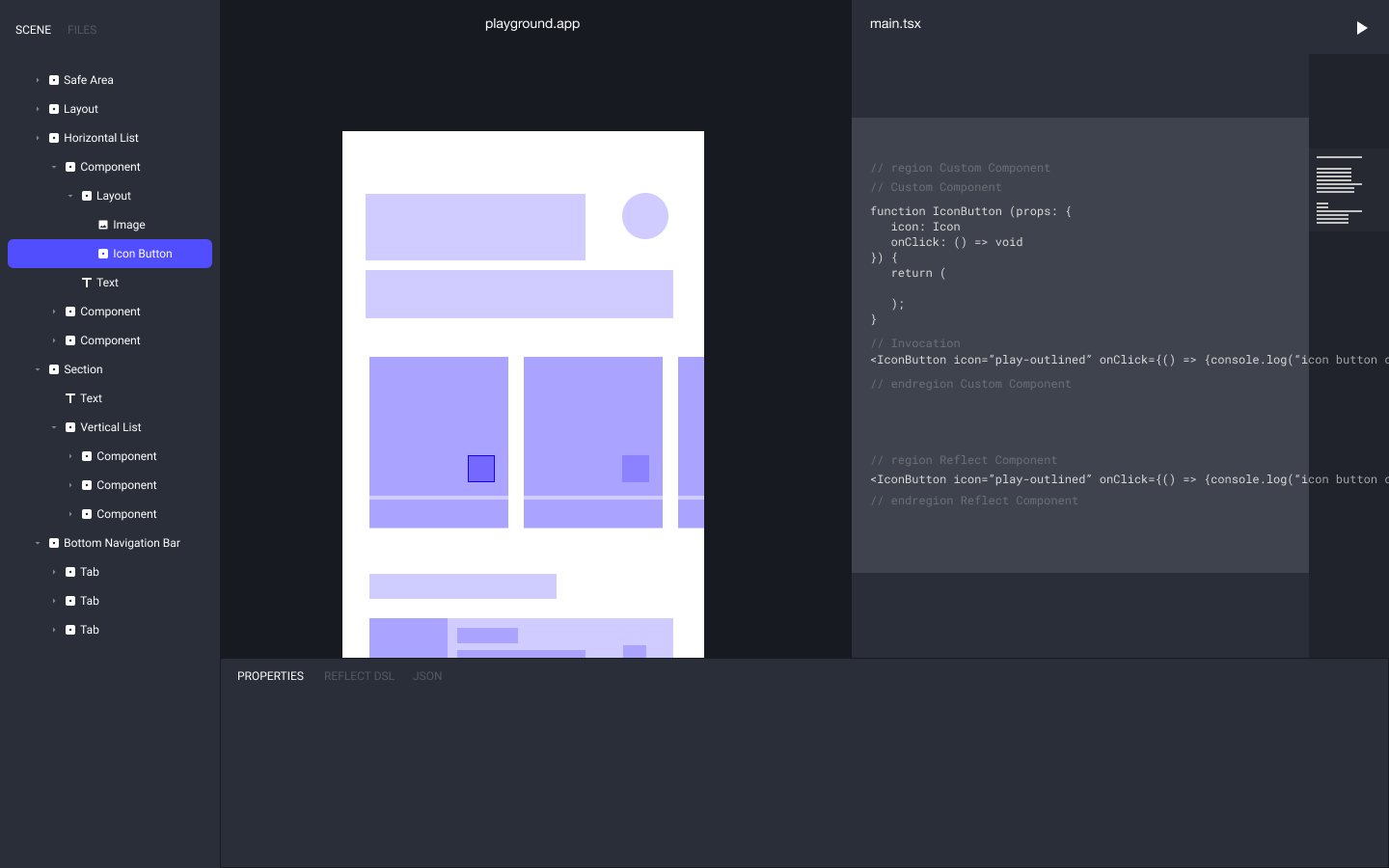The image size is (1389, 868).
Task: Switch to the FILES tab
Action: 82,30
